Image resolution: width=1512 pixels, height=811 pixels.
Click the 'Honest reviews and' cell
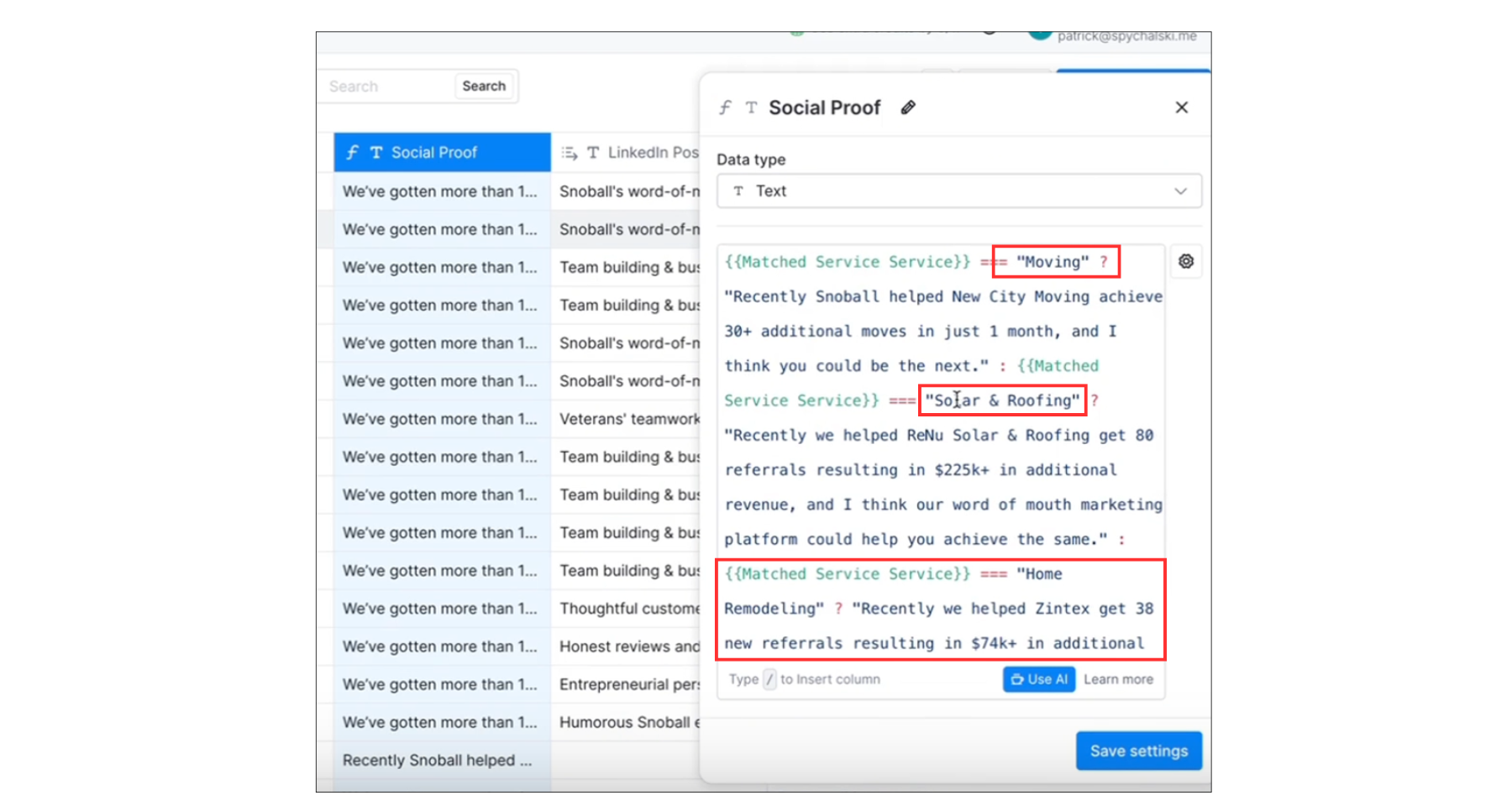pos(626,646)
